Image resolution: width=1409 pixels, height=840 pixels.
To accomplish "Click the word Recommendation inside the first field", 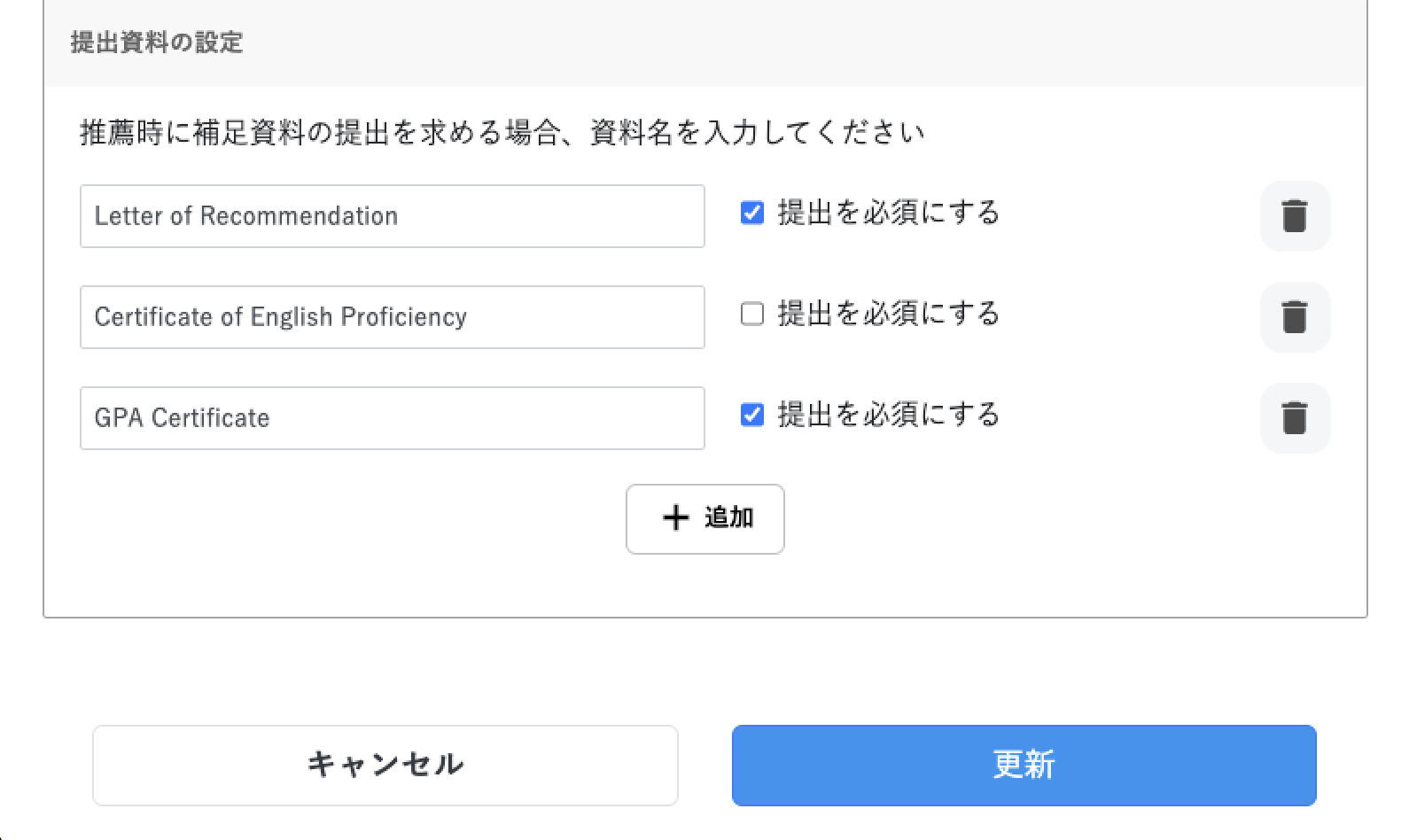I will click(299, 216).
